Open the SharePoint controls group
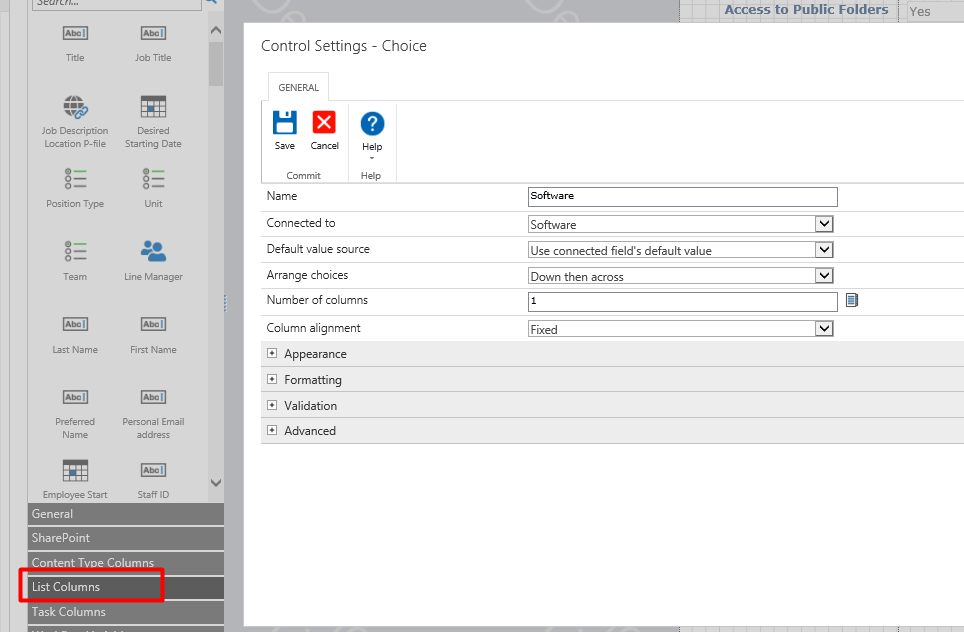The height and width of the screenshot is (632, 964). pos(125,538)
